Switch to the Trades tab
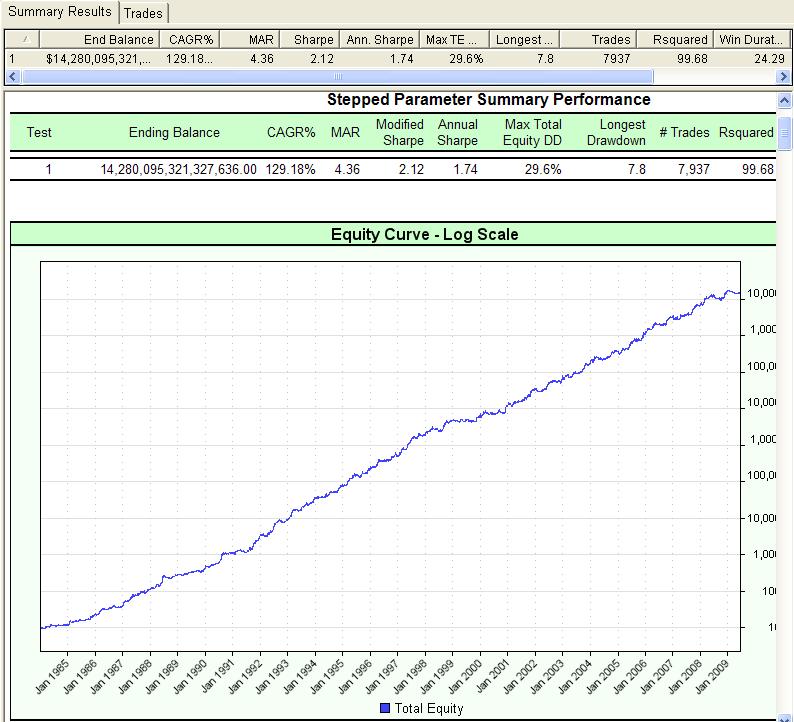The image size is (794, 722). coord(143,13)
